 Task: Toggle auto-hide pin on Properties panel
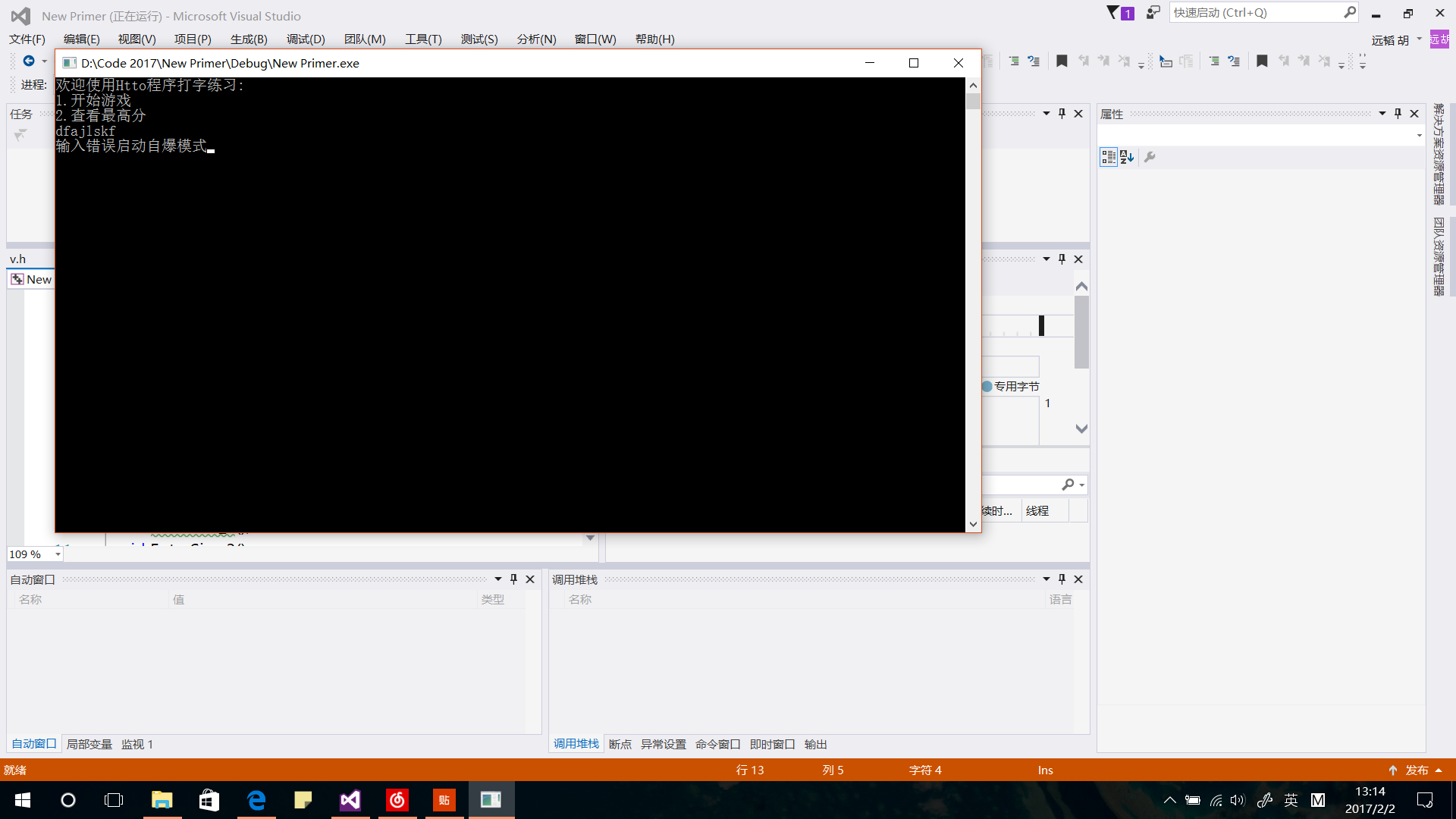pyautogui.click(x=1398, y=114)
